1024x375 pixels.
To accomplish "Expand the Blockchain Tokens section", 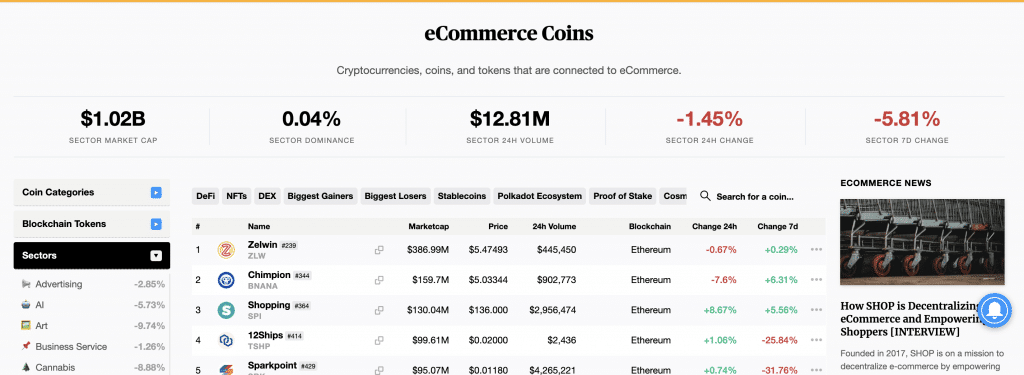I will coord(156,224).
